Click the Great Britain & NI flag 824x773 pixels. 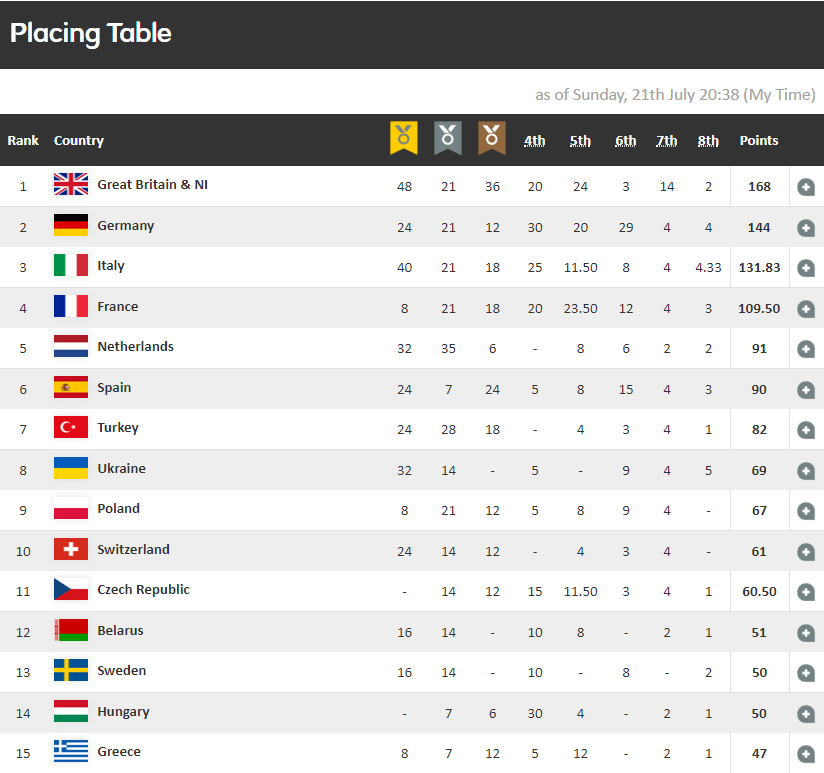pos(71,184)
